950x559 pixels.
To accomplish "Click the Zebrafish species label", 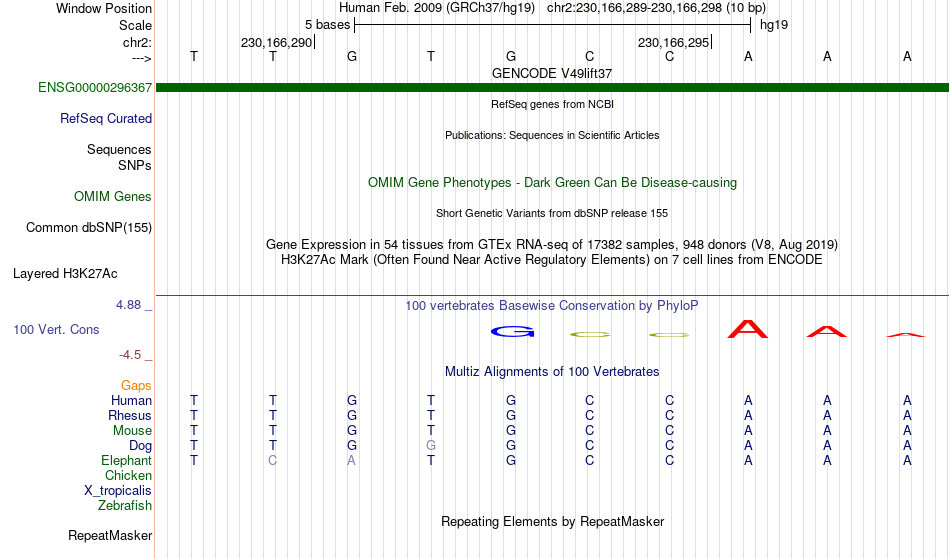I will pos(125,505).
